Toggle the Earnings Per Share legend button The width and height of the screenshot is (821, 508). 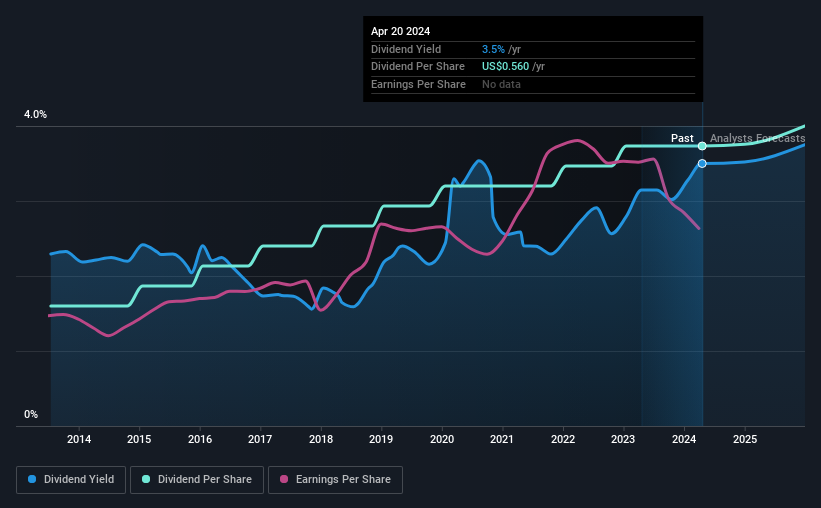pyautogui.click(x=335, y=480)
